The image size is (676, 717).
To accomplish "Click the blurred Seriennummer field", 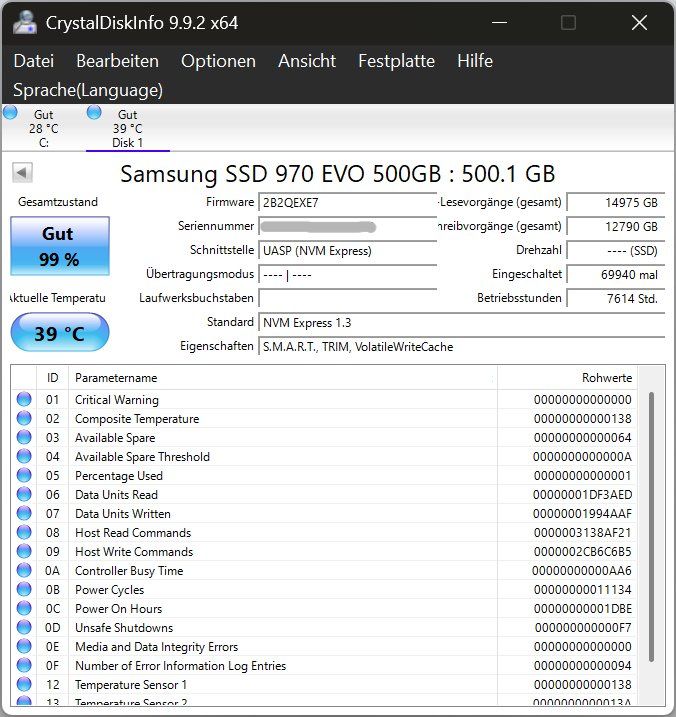I will click(x=348, y=226).
